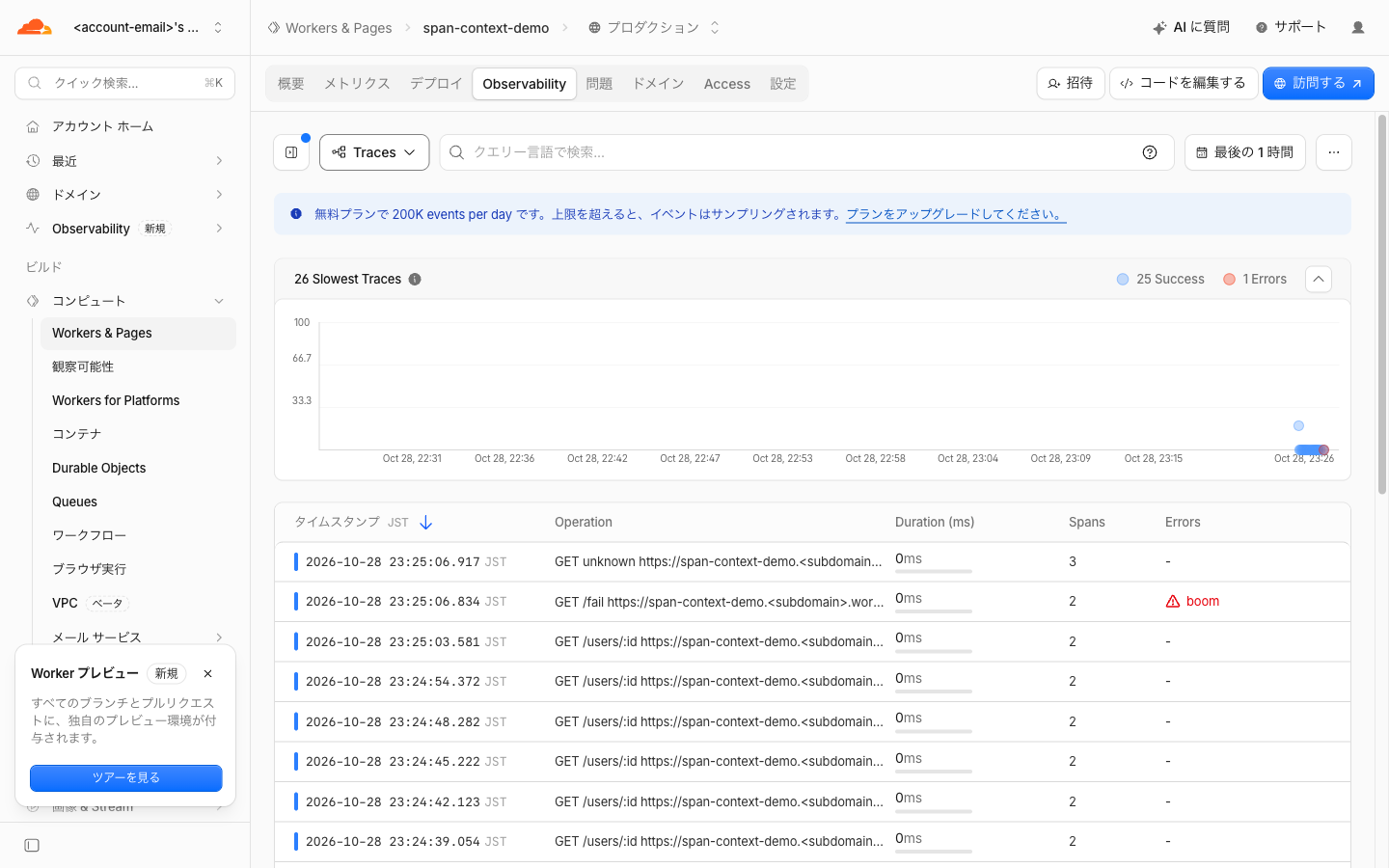This screenshot has width=1389, height=868.
Task: Switch to the 概要 tab
Action: pos(291,84)
